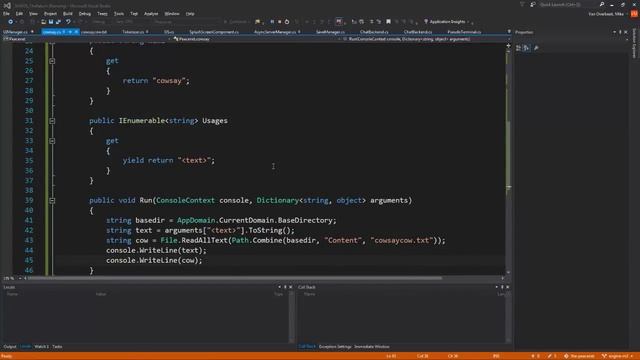Open the Solution Explorer side tab
This screenshot has height=360, width=640.
coord(634,43)
